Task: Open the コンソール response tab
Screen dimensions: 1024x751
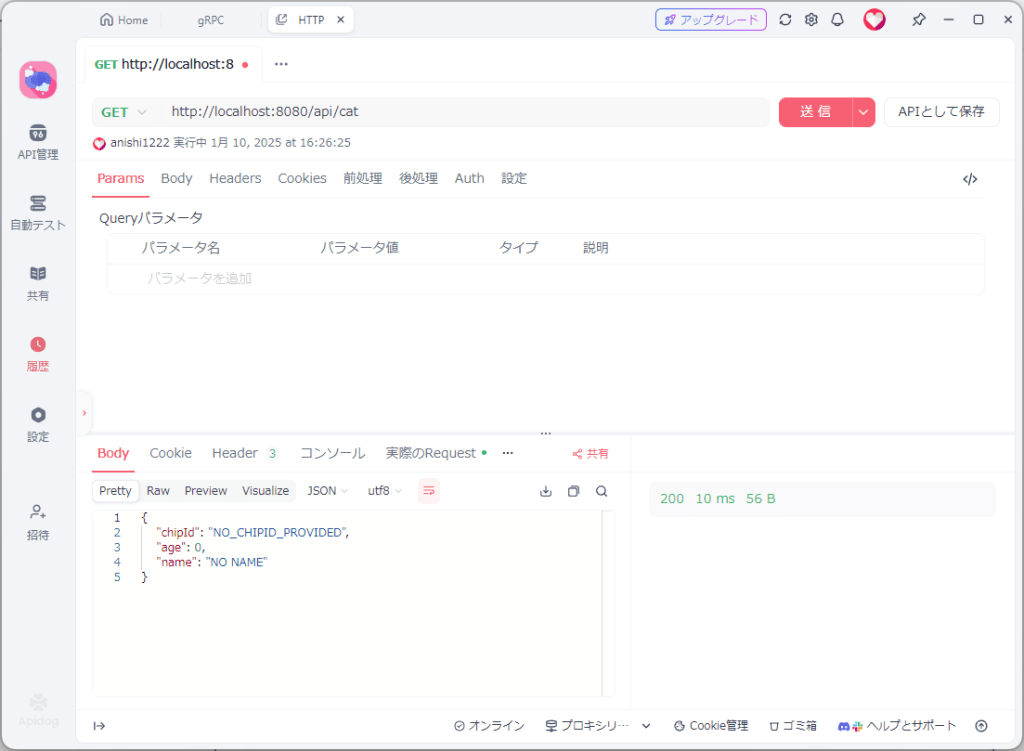Action: [332, 453]
